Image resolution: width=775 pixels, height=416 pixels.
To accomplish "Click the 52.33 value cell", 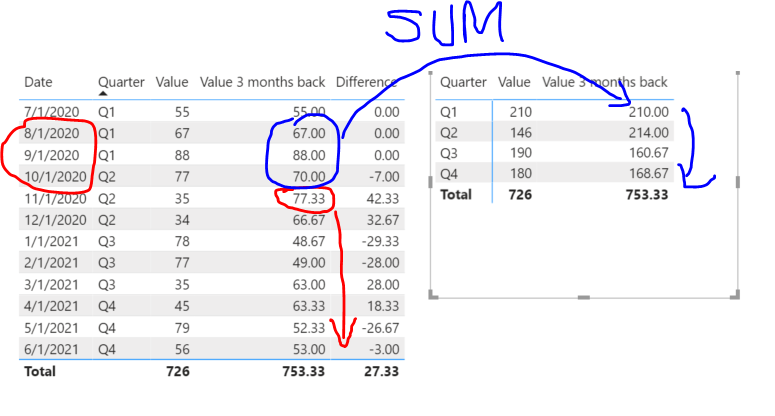I will pyautogui.click(x=309, y=328).
